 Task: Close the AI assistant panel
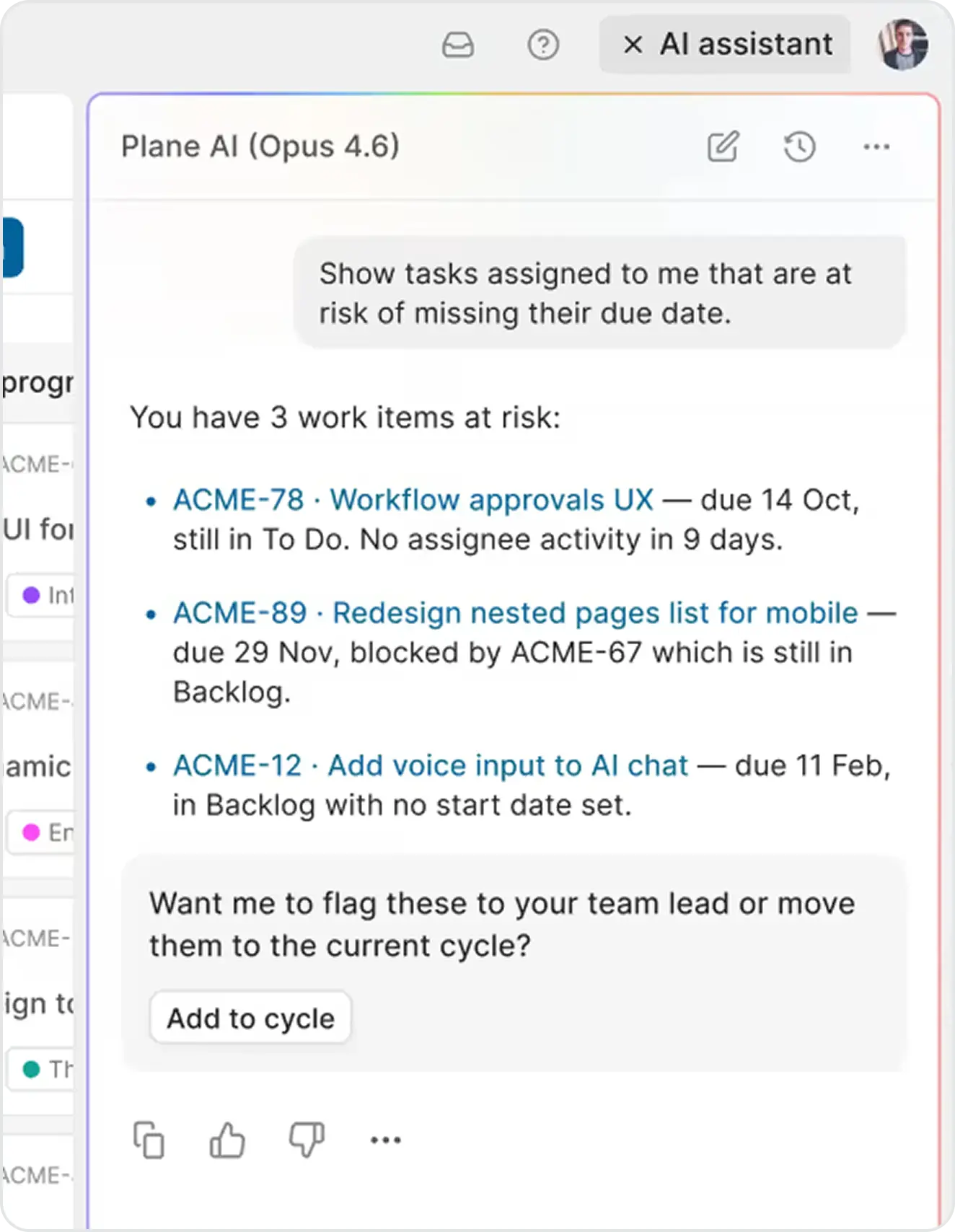tap(633, 45)
